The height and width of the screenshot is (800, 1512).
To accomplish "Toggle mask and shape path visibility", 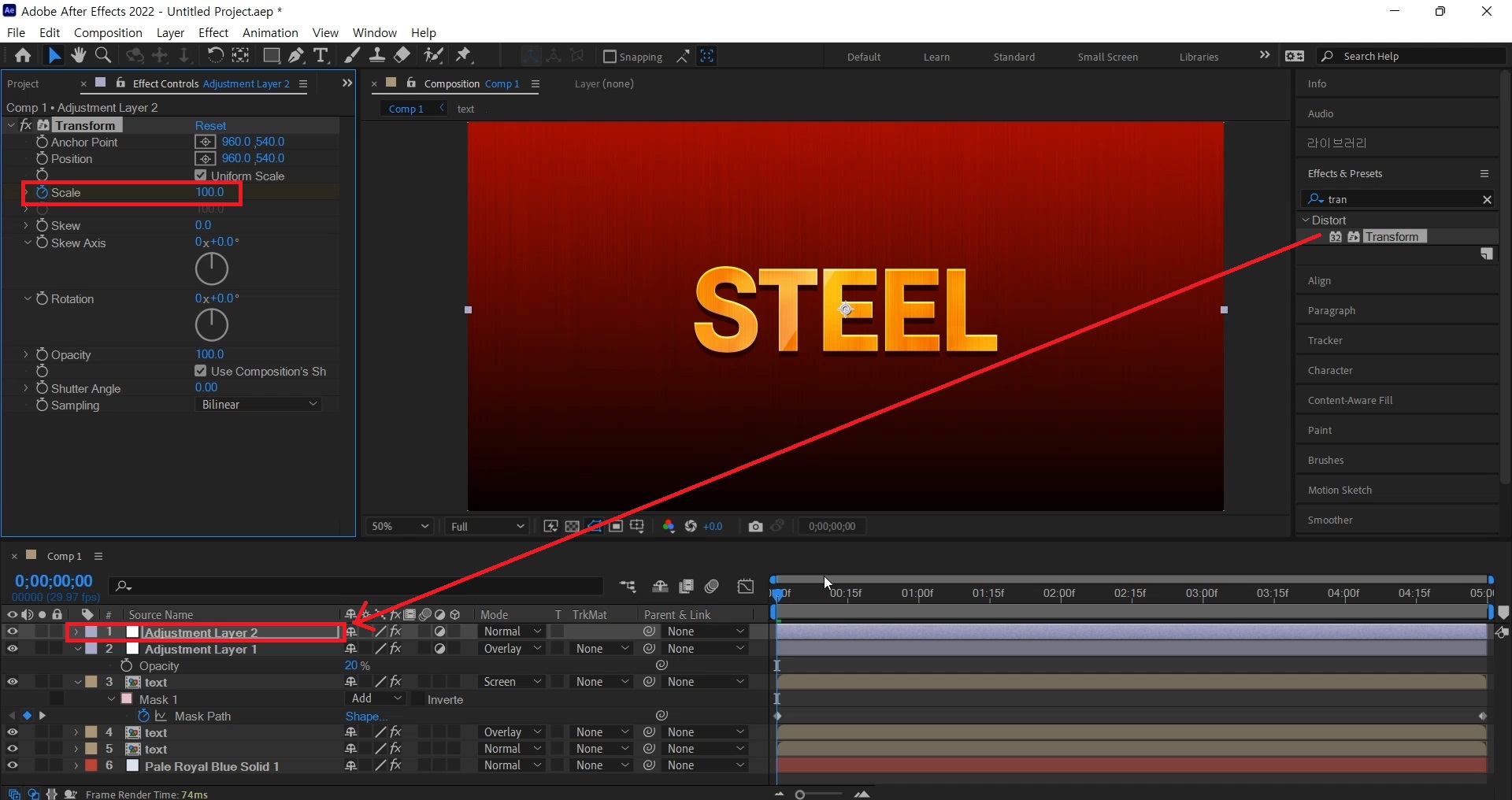I will (595, 526).
